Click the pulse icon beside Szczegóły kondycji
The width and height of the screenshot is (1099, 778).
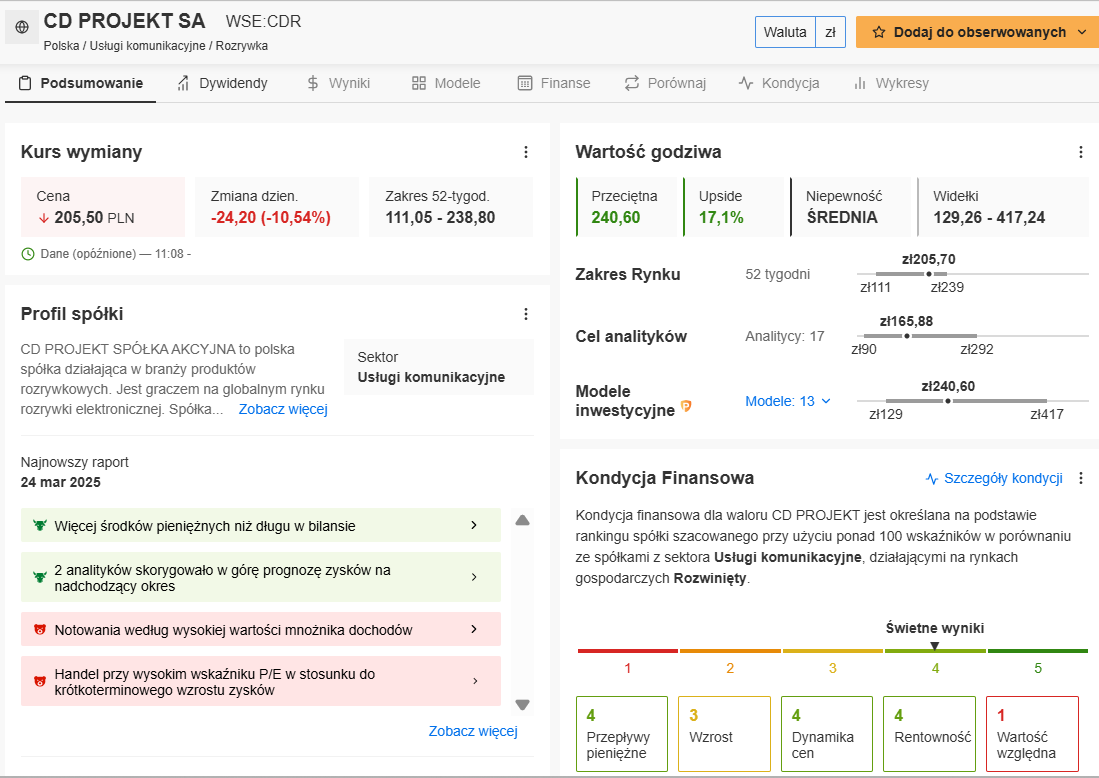(931, 479)
